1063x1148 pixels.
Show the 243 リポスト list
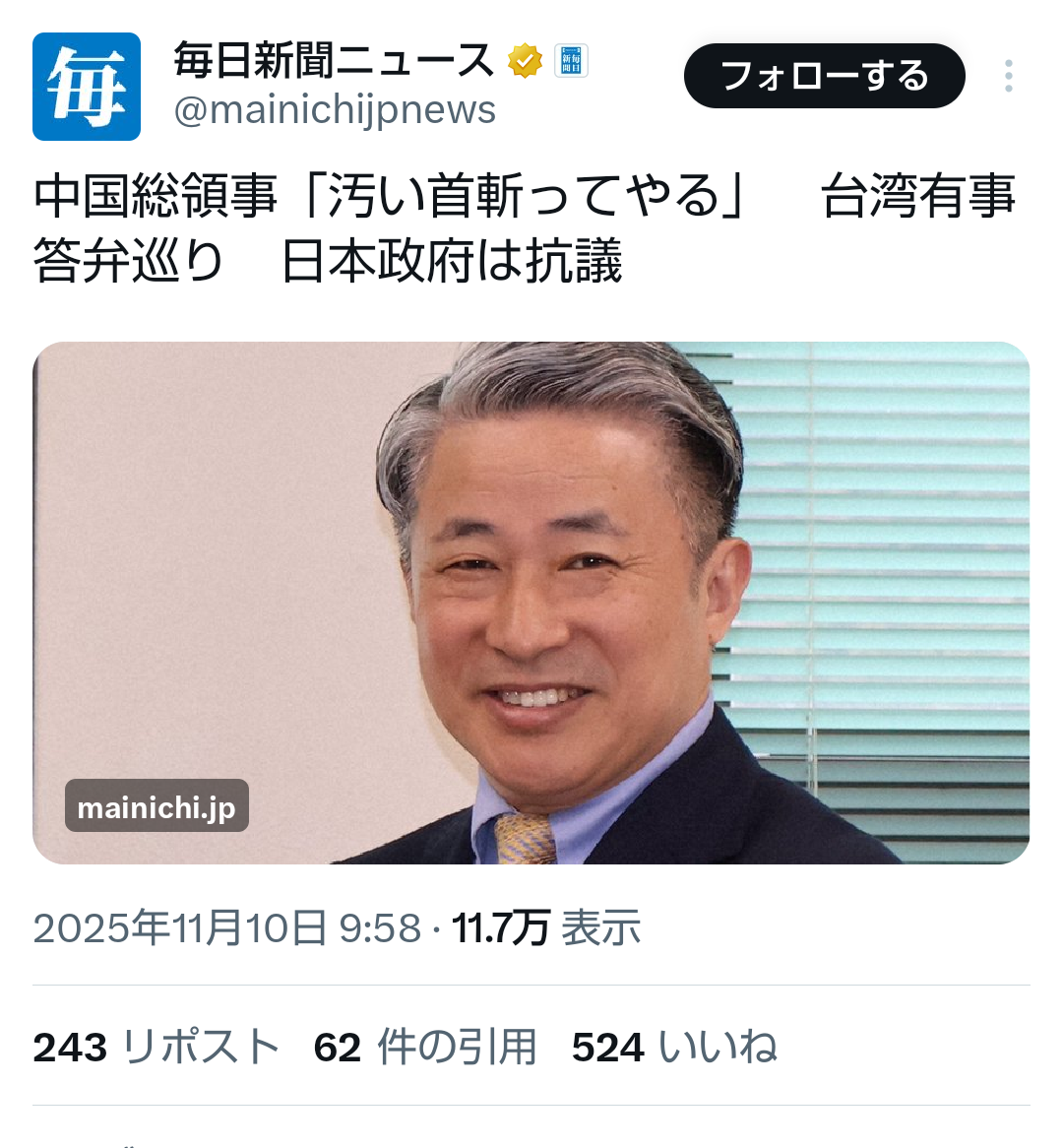156,1047
